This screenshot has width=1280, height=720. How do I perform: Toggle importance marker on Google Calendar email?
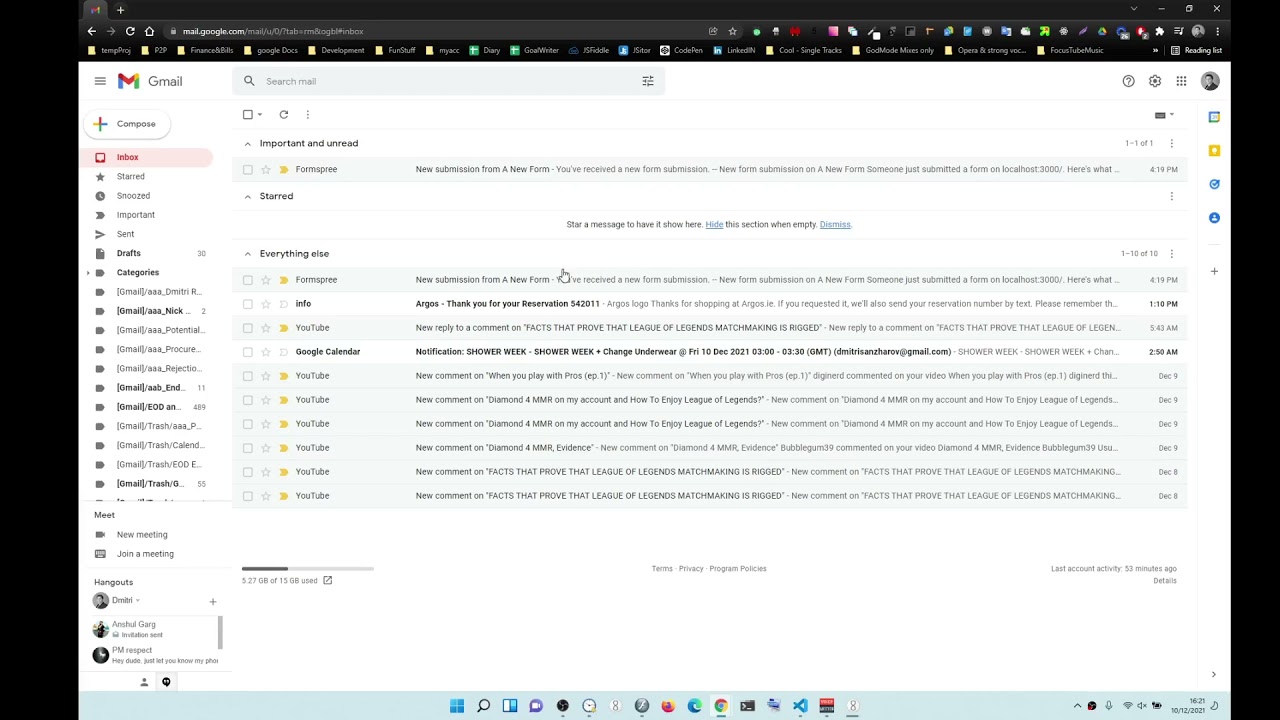[284, 352]
